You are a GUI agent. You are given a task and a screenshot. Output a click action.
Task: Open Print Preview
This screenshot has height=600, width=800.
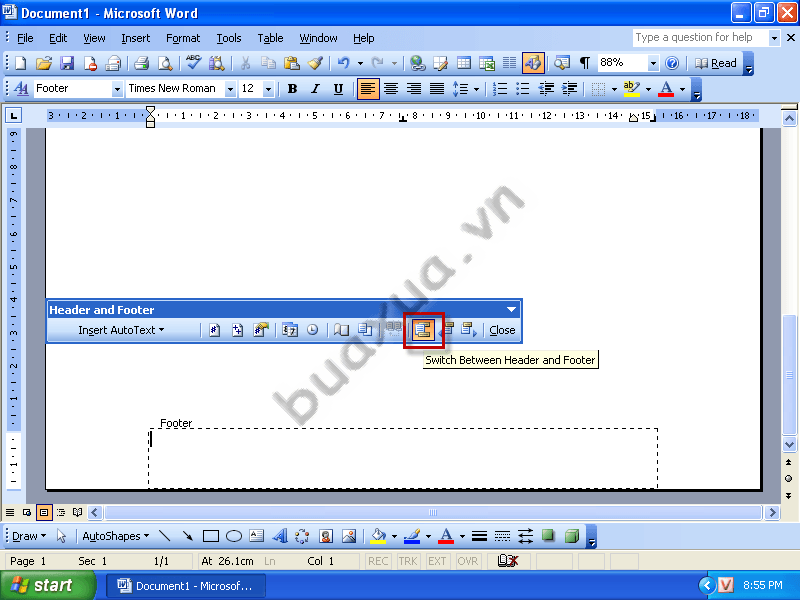[x=165, y=63]
